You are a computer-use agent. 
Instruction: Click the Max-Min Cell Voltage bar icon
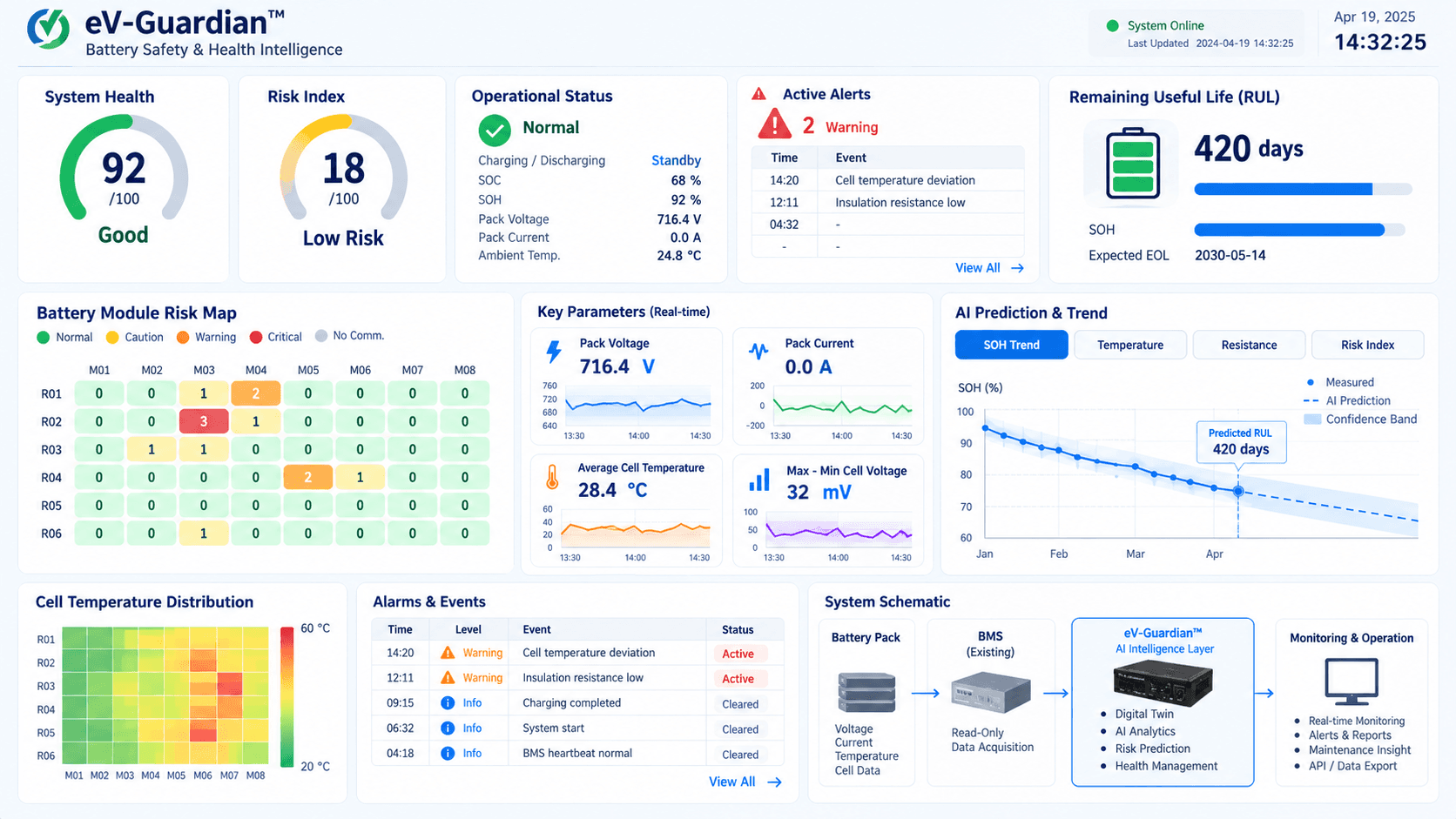pyautogui.click(x=759, y=480)
